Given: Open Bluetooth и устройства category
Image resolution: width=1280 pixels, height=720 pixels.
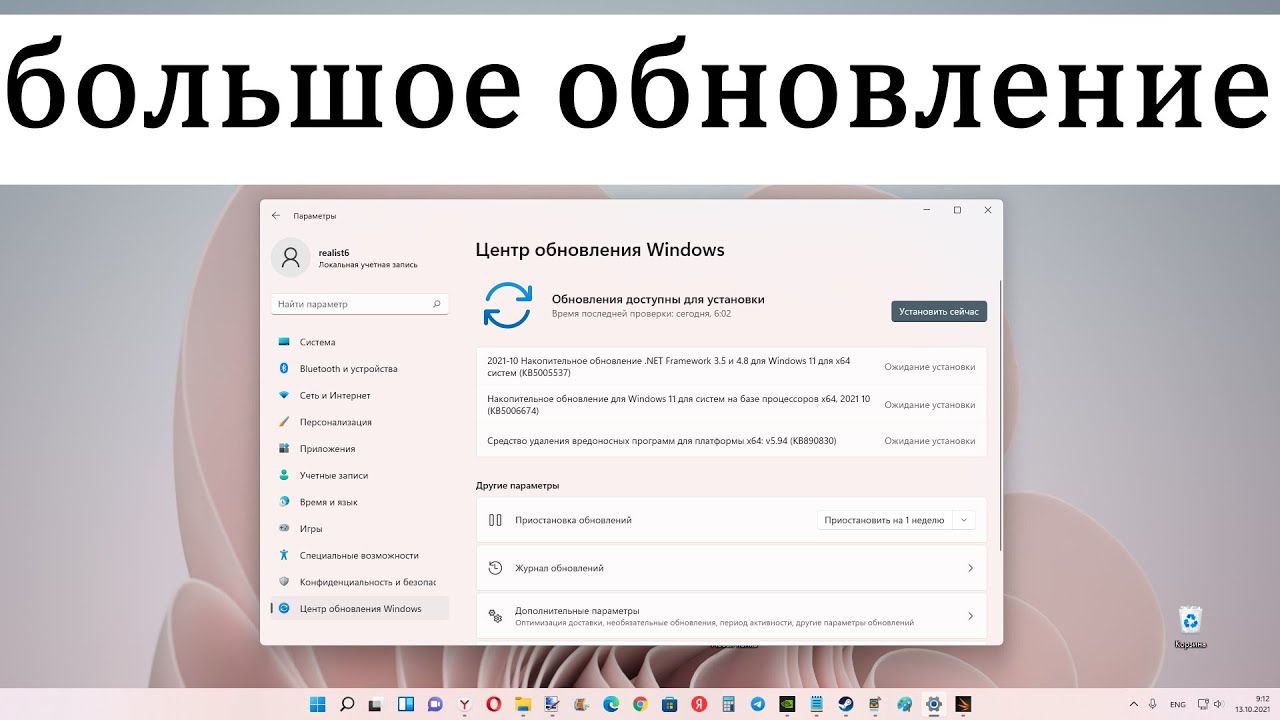Looking at the screenshot, I should click(x=360, y=369).
